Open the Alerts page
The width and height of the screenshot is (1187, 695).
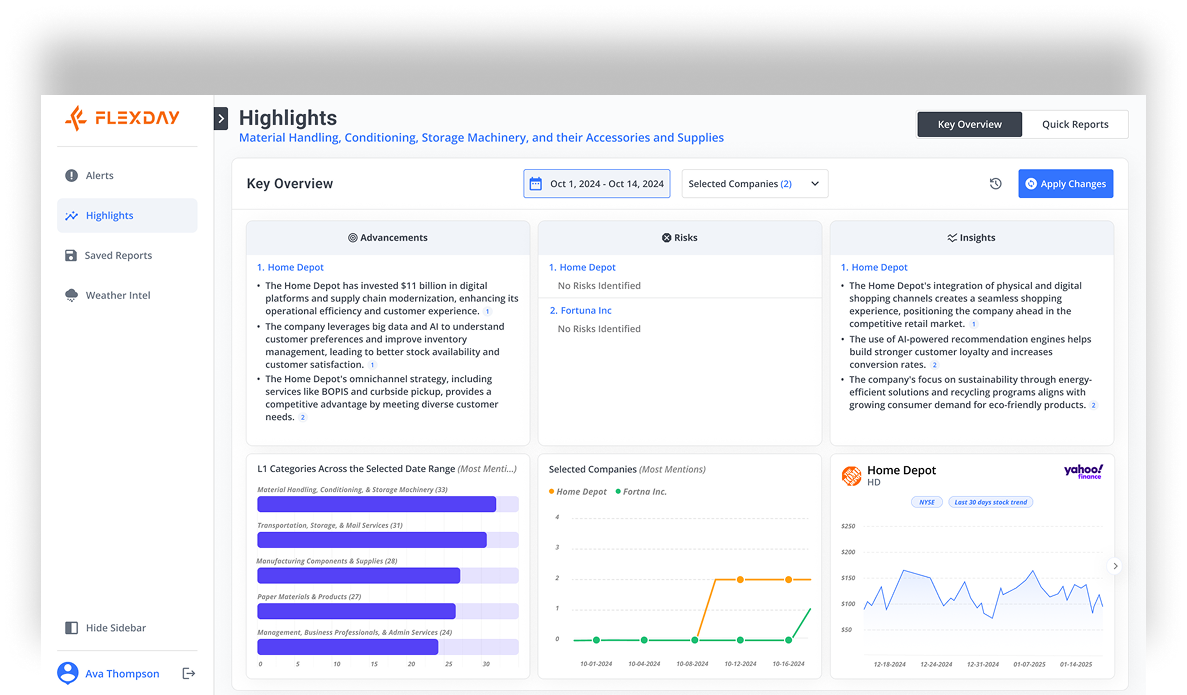(127, 176)
